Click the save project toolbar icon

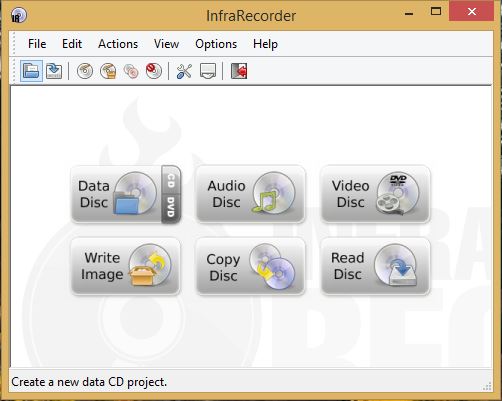pos(54,71)
